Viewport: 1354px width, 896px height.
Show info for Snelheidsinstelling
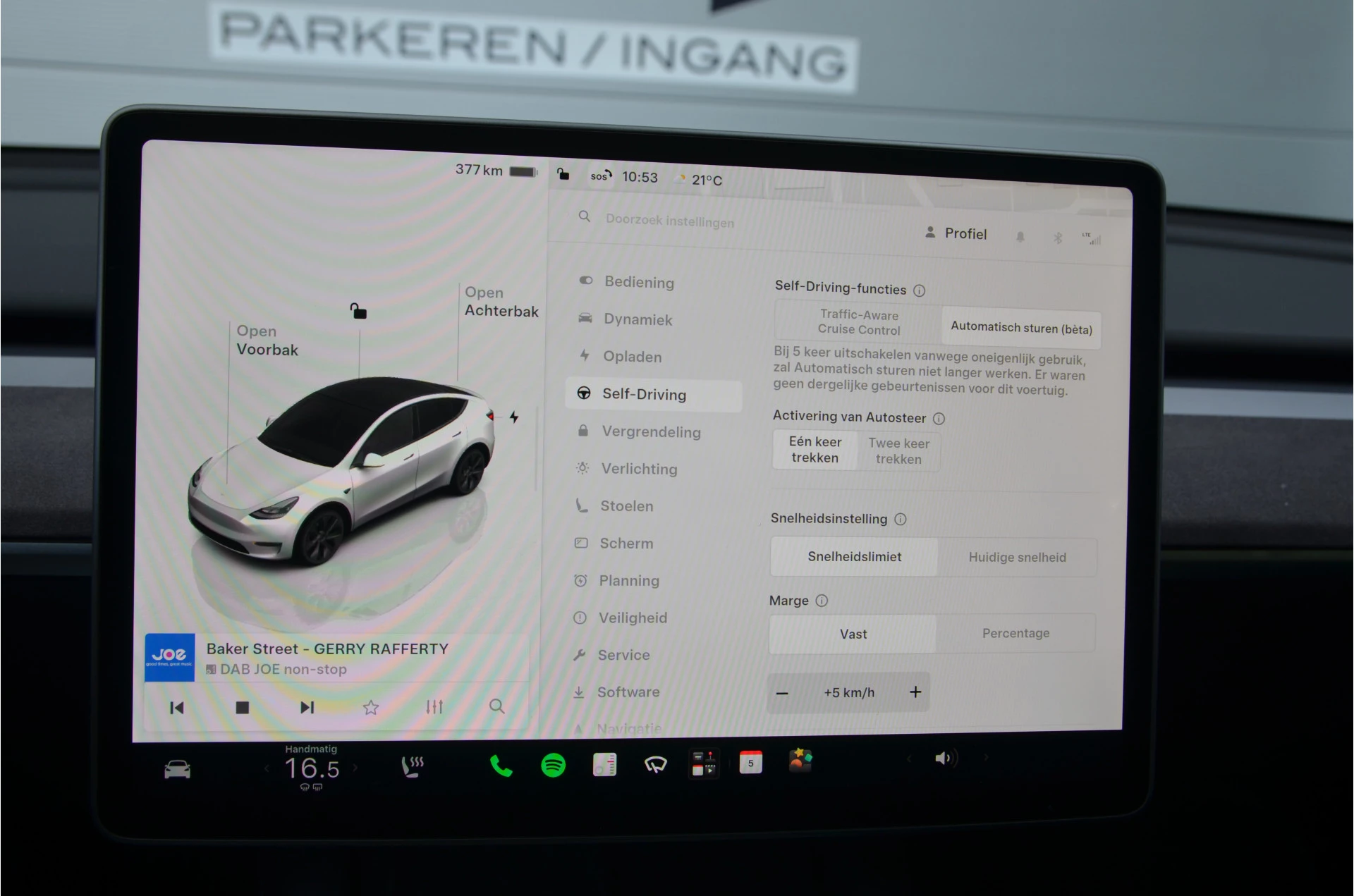pyautogui.click(x=901, y=520)
